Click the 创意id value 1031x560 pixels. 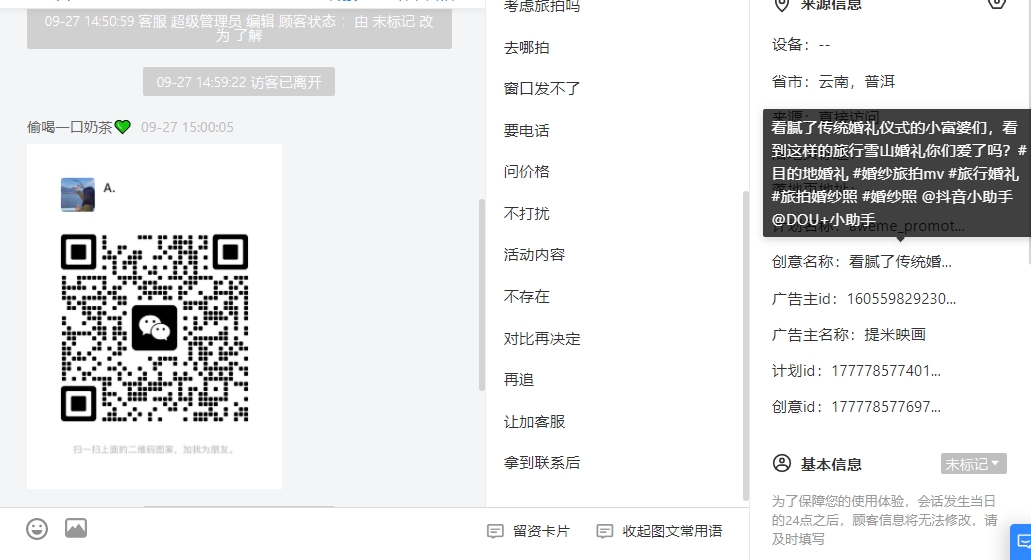coord(886,408)
